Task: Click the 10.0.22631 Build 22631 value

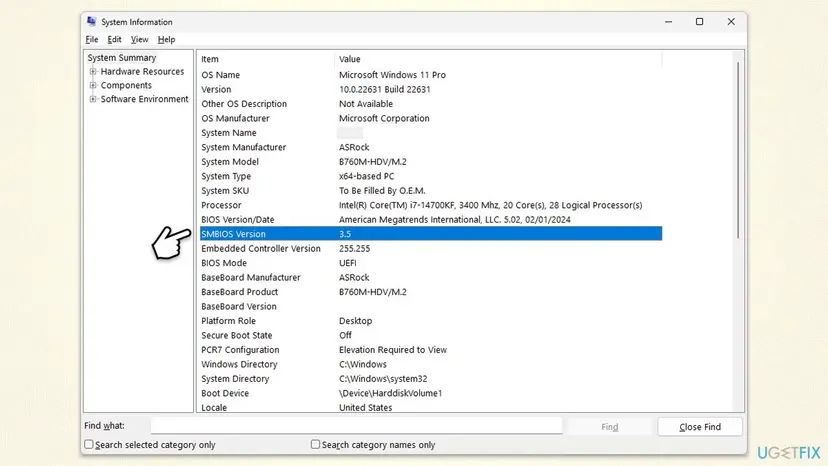Action: coord(384,89)
